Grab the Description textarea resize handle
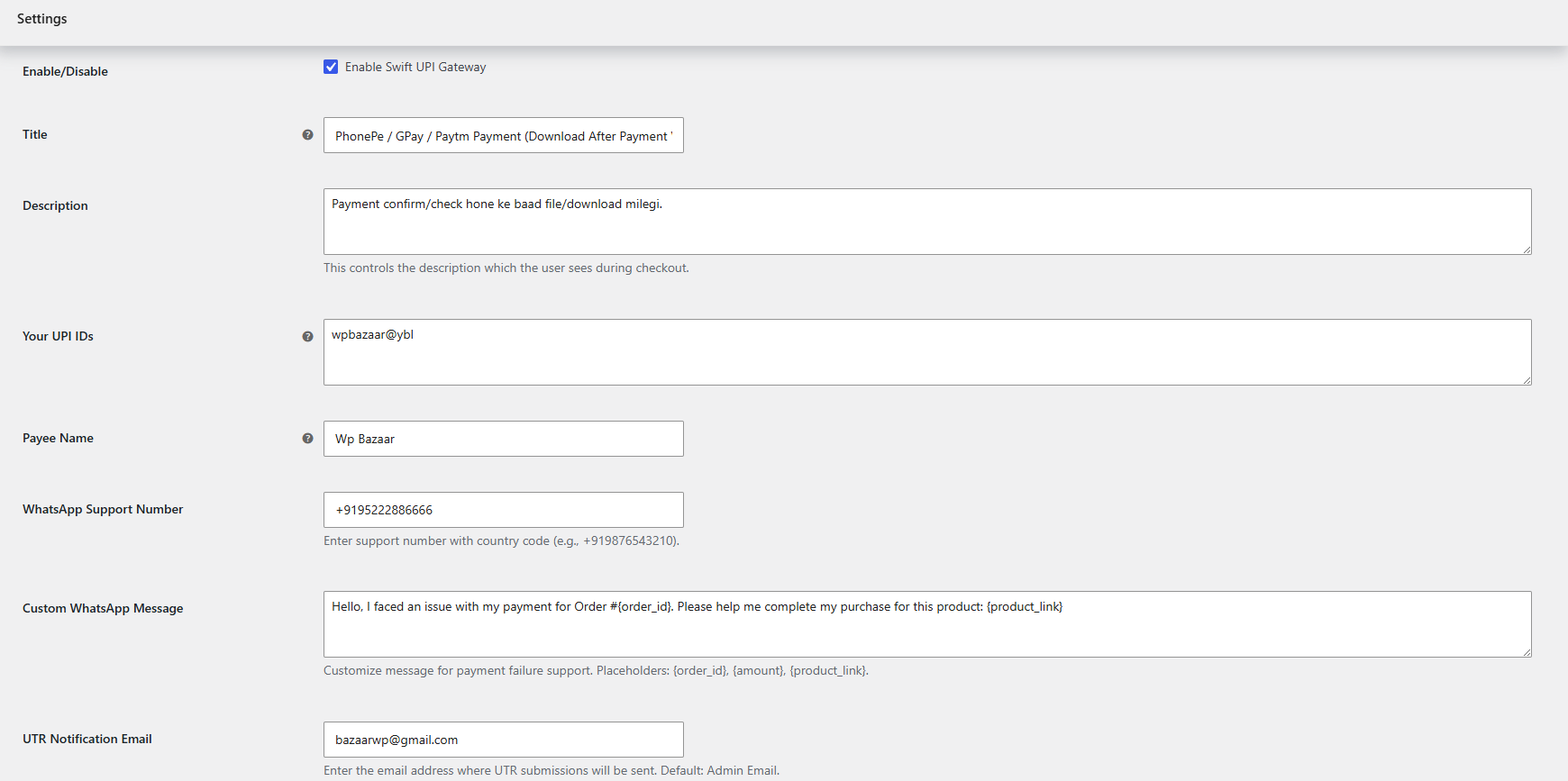The image size is (1568, 781). coord(1527,250)
